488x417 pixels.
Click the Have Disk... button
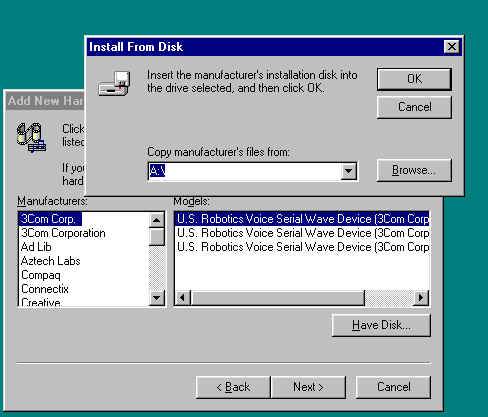(x=381, y=325)
